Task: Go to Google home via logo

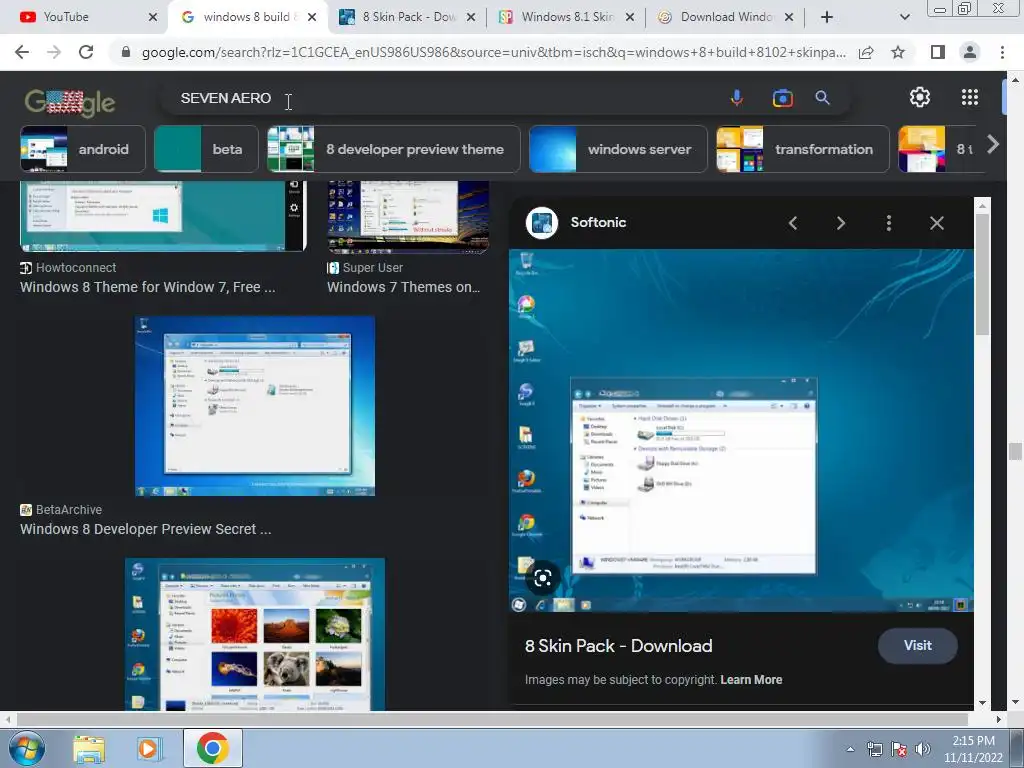Action: point(70,102)
